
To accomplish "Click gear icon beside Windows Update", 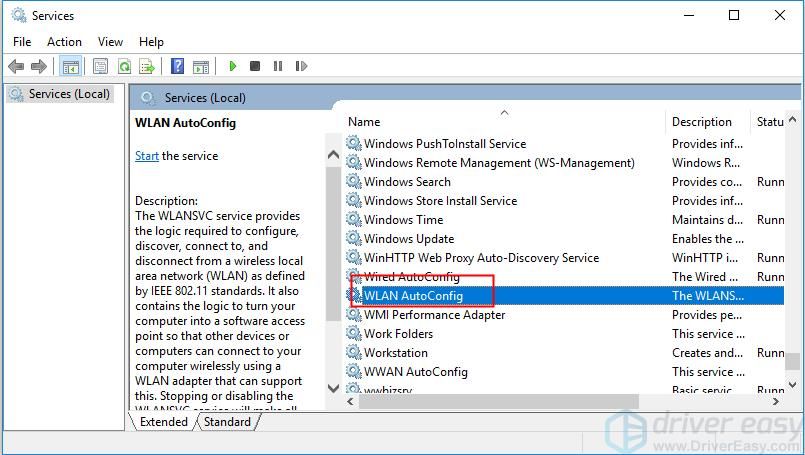I will [354, 238].
